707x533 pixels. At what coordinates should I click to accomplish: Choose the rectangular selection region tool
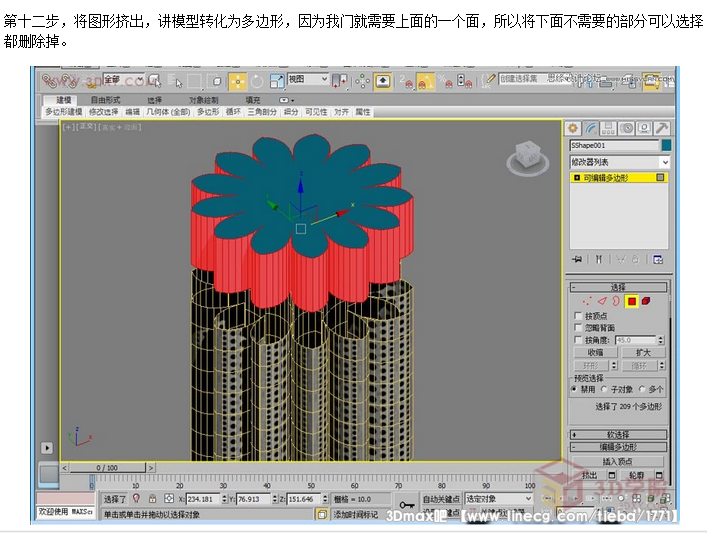tap(195, 82)
